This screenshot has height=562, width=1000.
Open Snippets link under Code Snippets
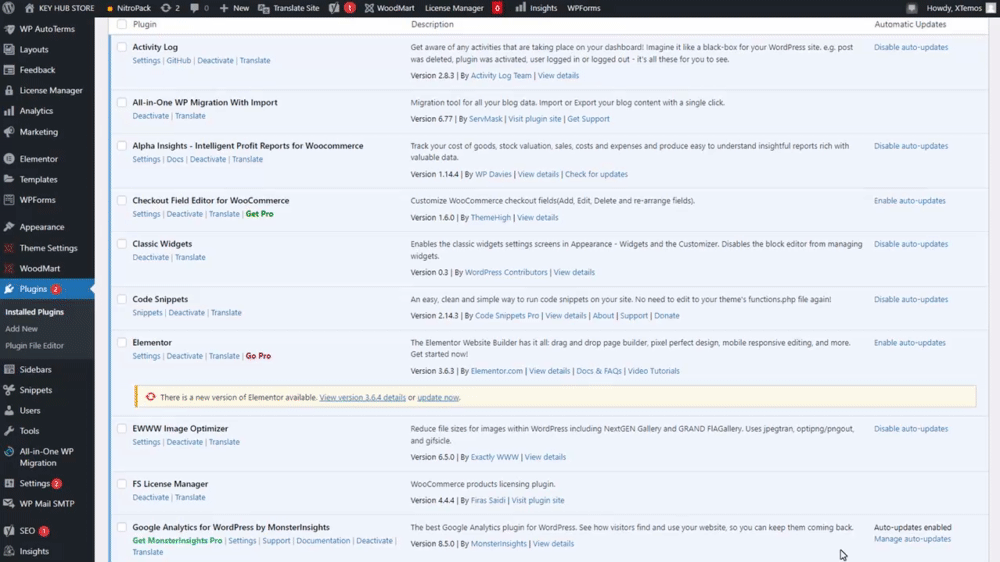[147, 313]
